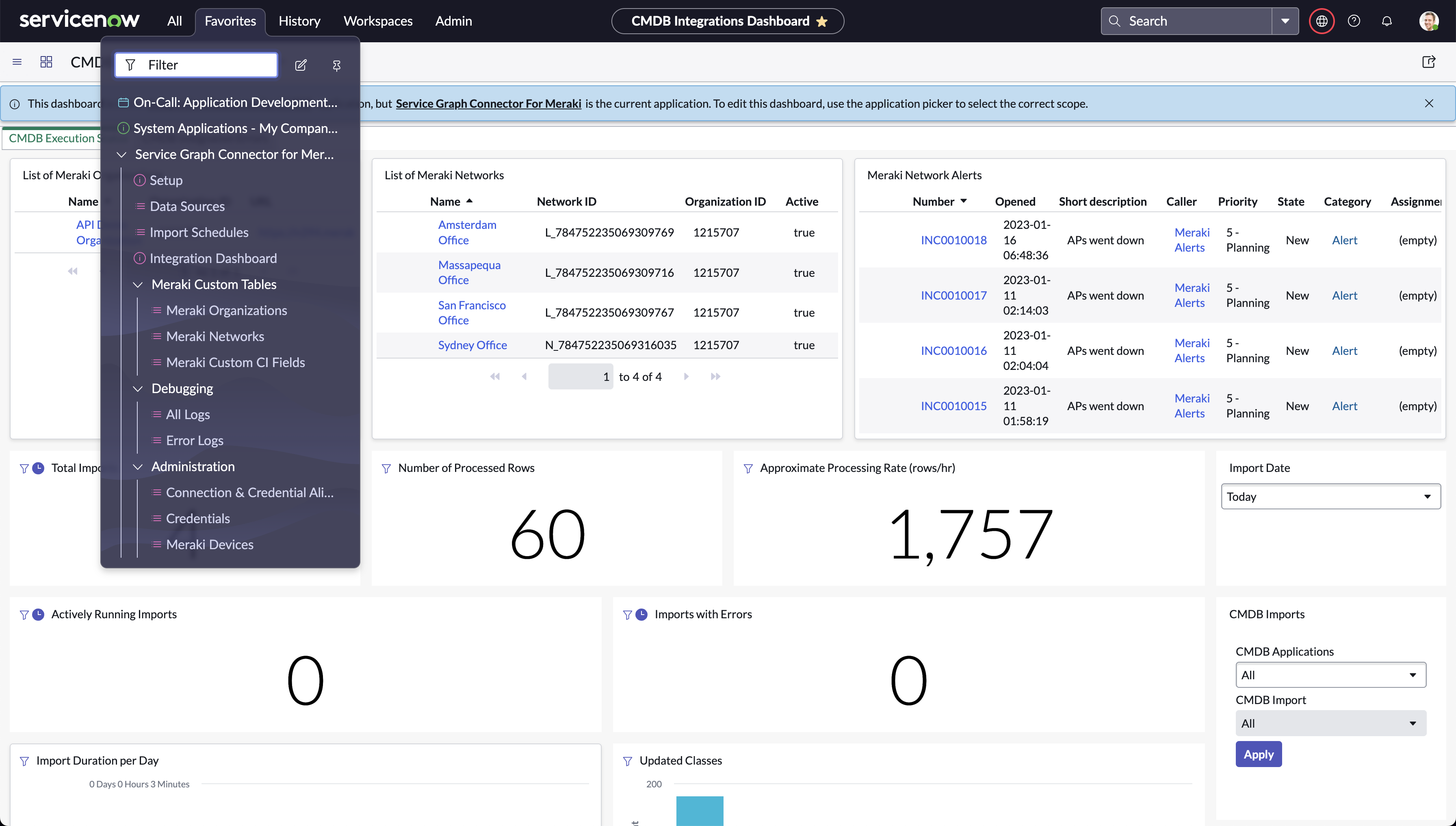Click the Apply button under CMDB Import
Screen dimensions: 1456x826
click(1258, 754)
